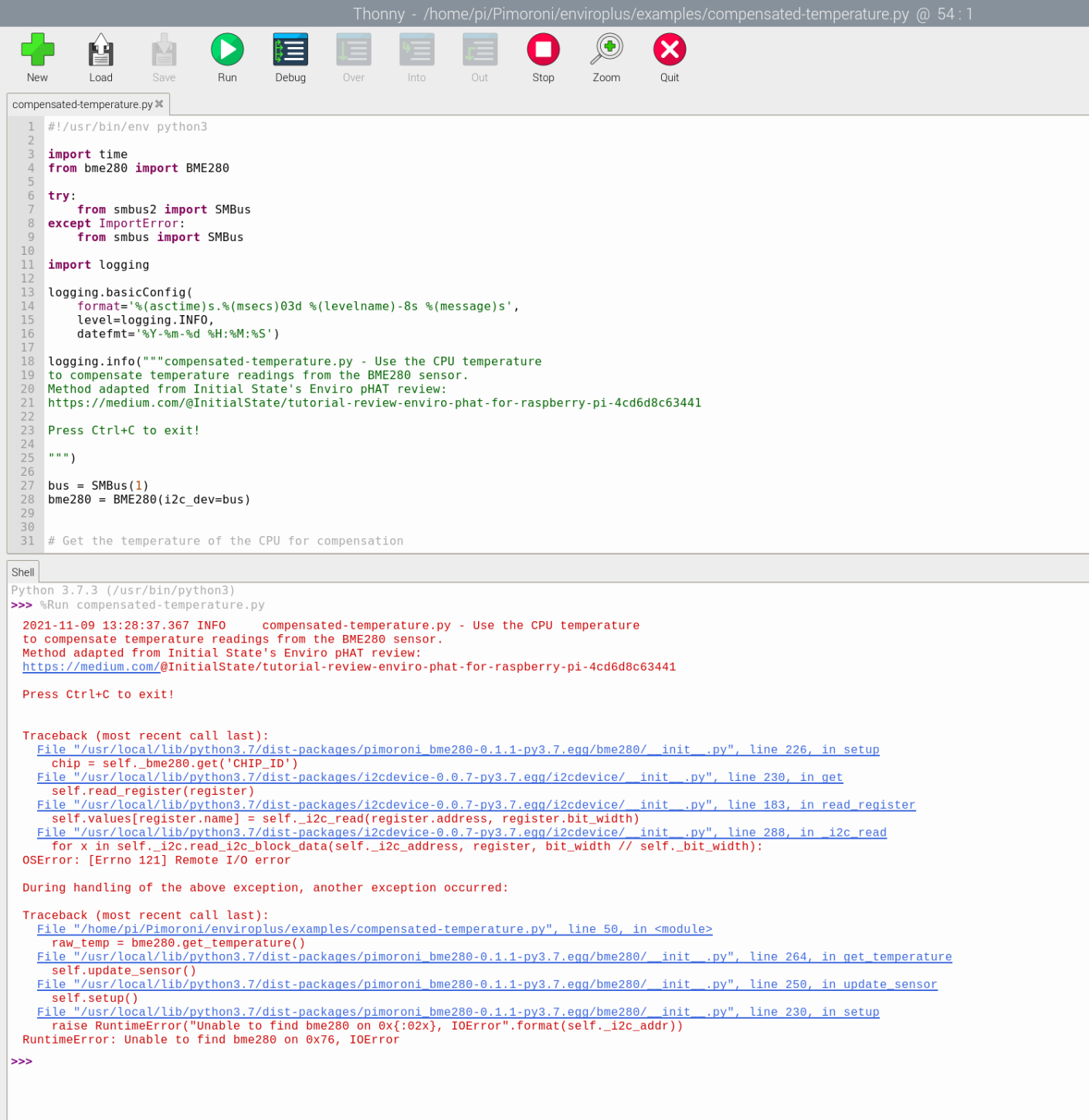Close the compensated-temperature.py tab

159,104
